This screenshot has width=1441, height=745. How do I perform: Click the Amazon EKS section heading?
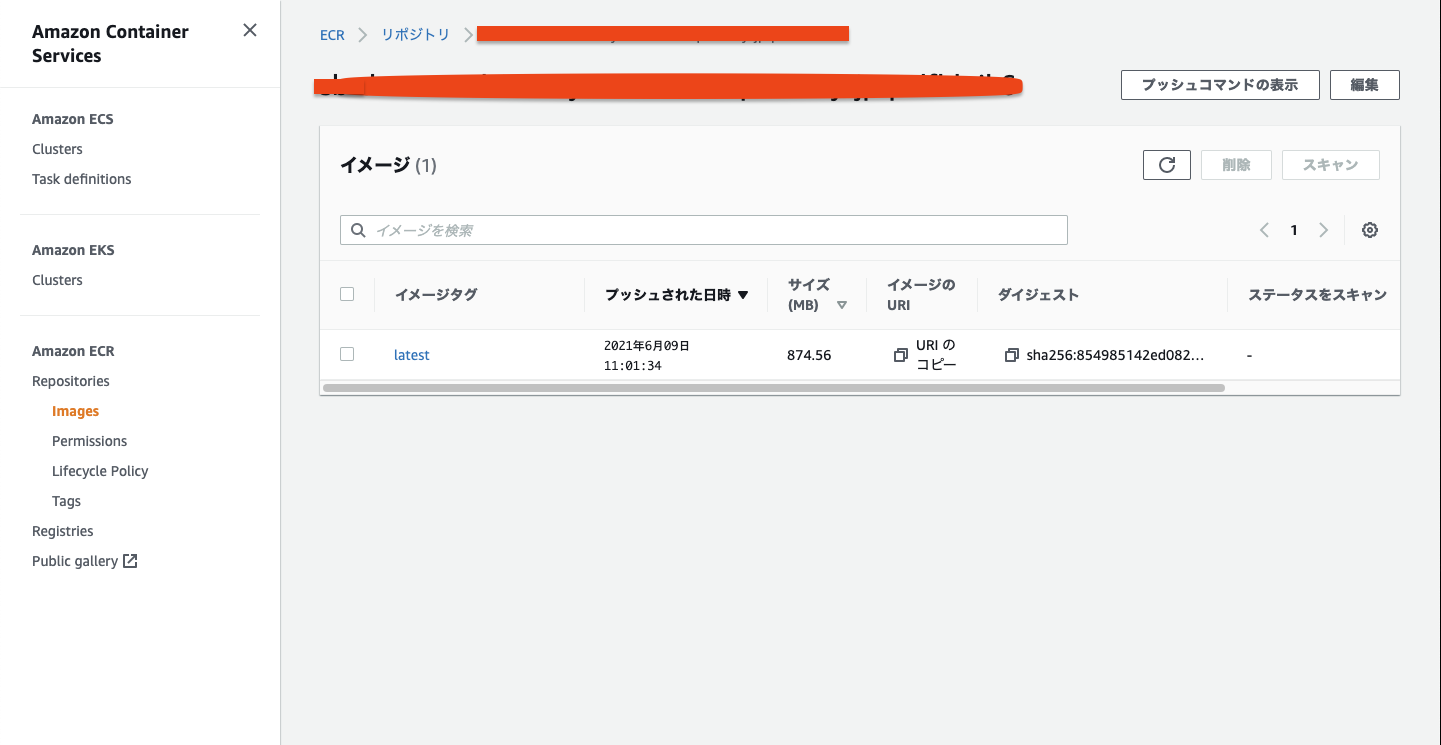tap(73, 250)
